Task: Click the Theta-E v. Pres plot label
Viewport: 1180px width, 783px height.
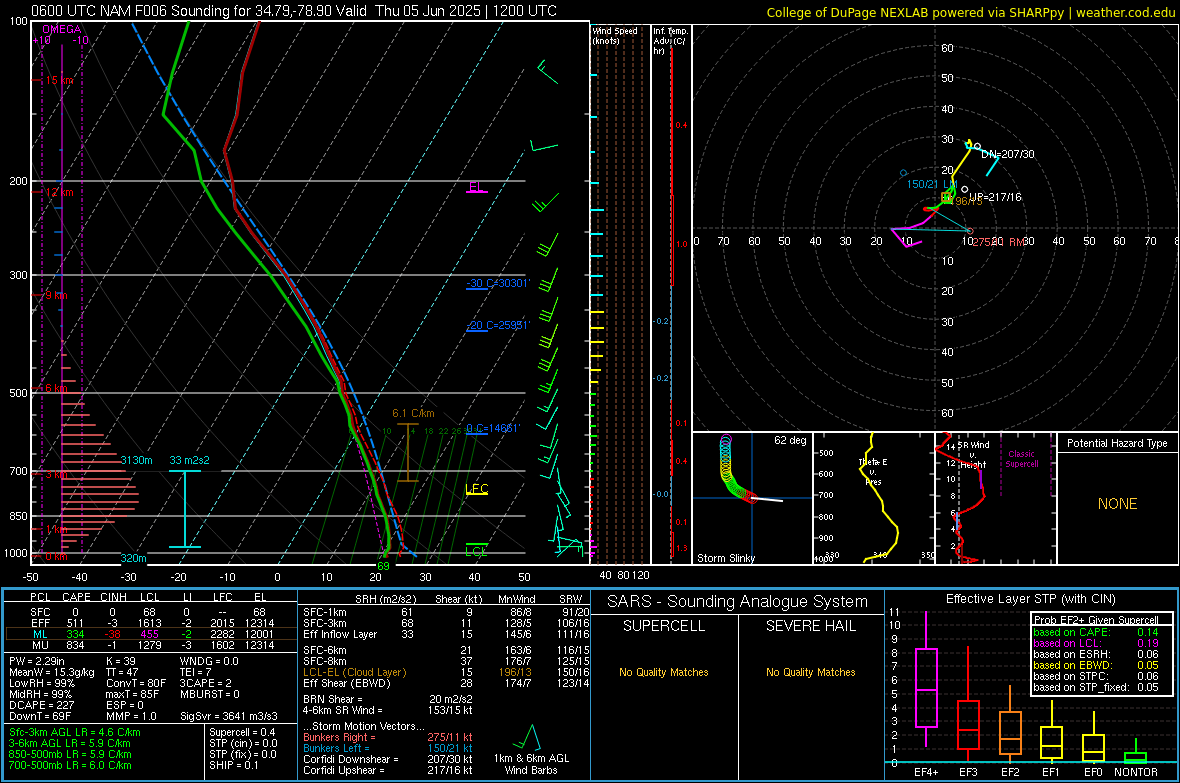Action: (873, 472)
